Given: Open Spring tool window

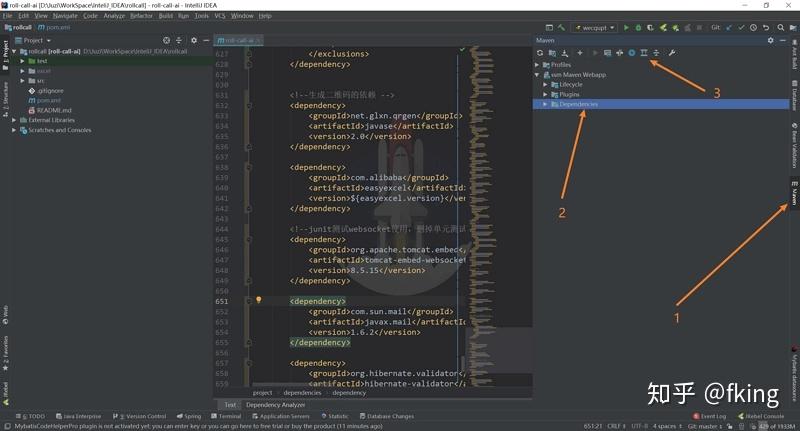Looking at the screenshot, I should tap(189, 417).
